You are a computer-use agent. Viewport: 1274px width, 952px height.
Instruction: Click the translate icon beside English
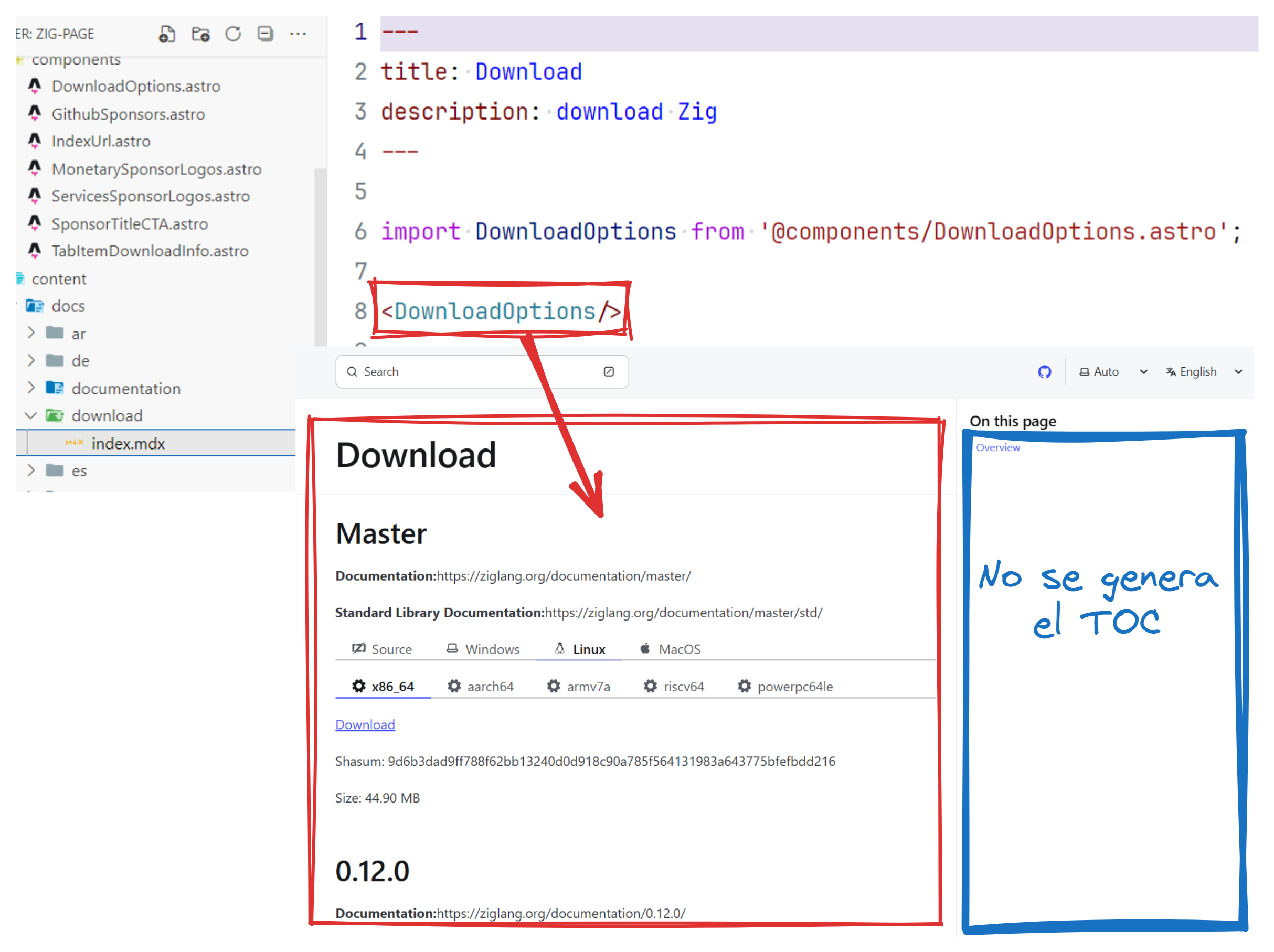coord(1170,372)
